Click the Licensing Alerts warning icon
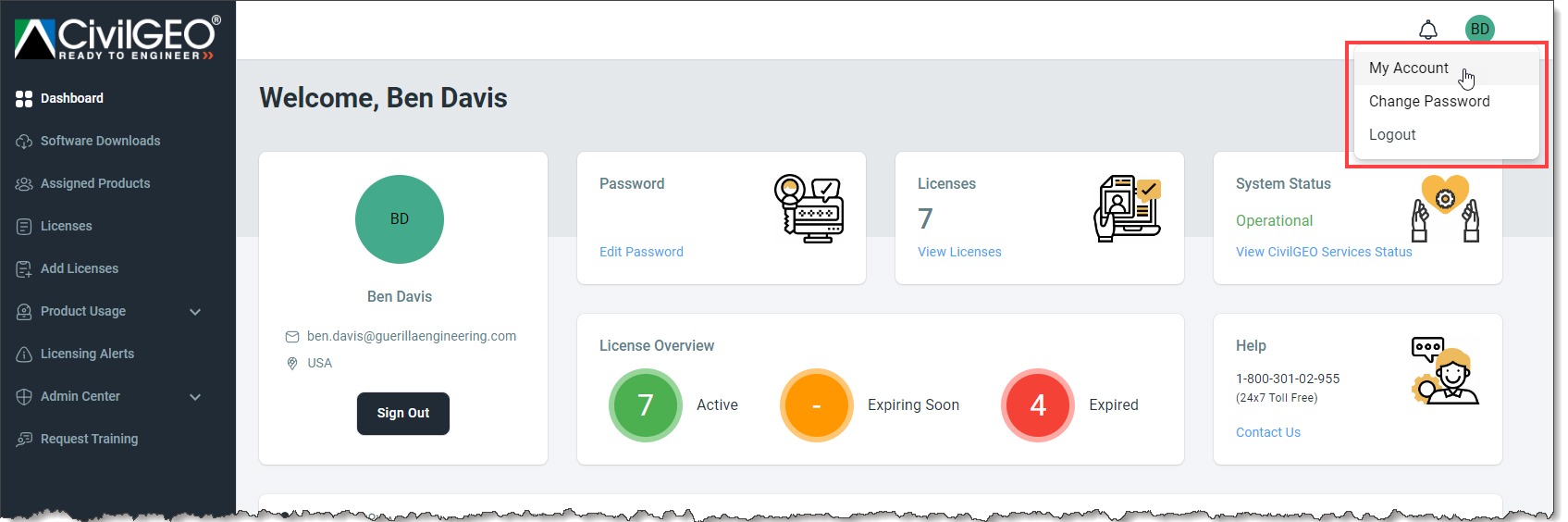This screenshot has width=1568, height=522. pyautogui.click(x=24, y=354)
